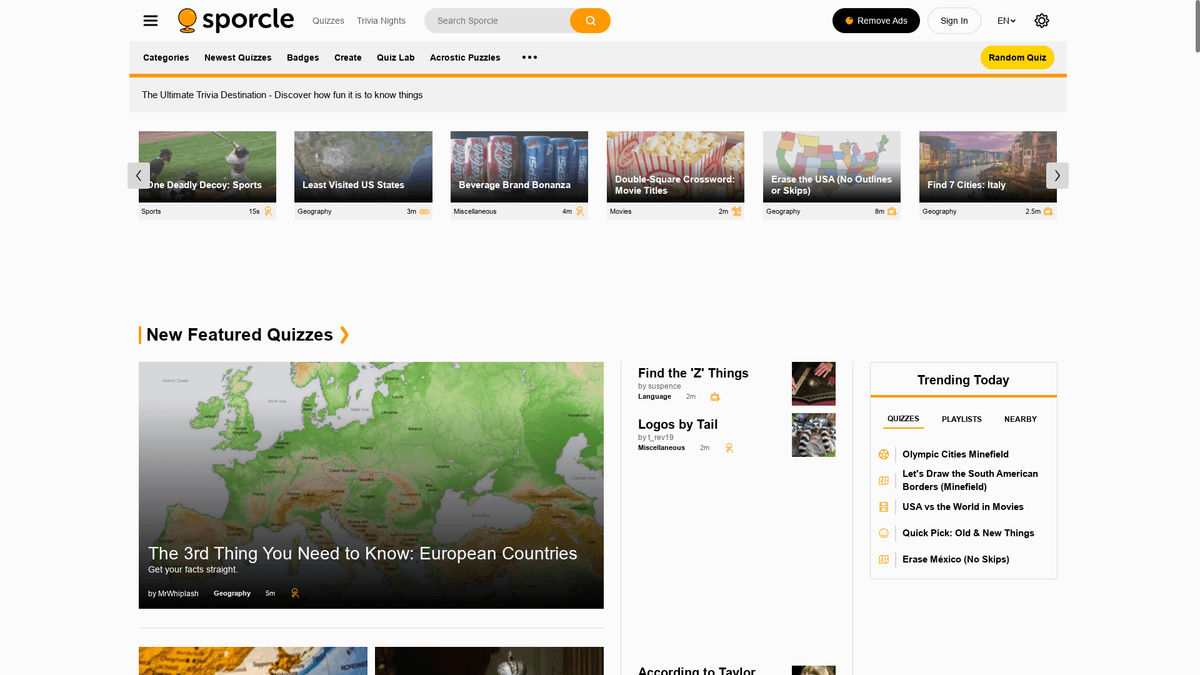Expand the three-dots overflow menu in the navigation bar
The height and width of the screenshot is (675, 1200).
[x=529, y=57]
